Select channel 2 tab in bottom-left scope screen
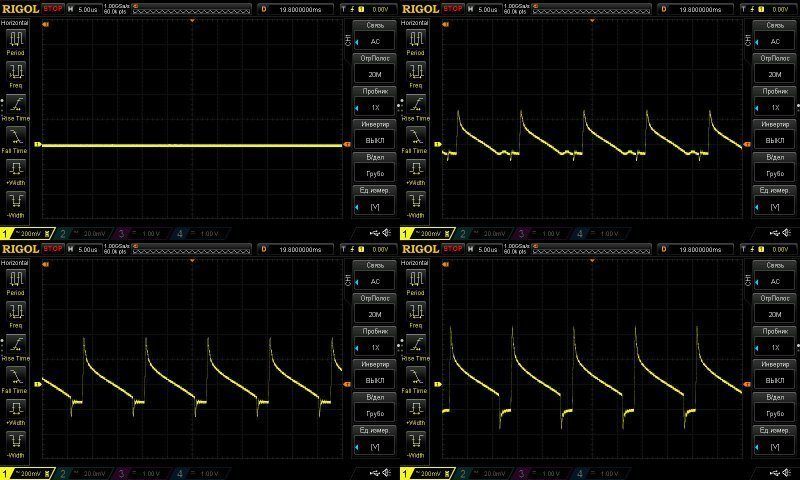 coord(83,474)
